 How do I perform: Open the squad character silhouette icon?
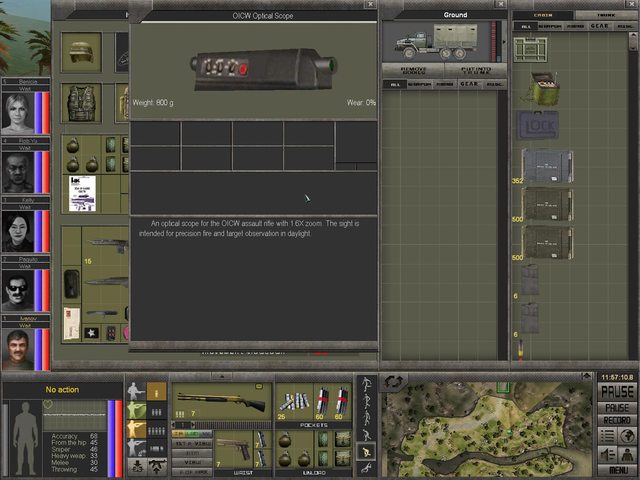point(627,454)
